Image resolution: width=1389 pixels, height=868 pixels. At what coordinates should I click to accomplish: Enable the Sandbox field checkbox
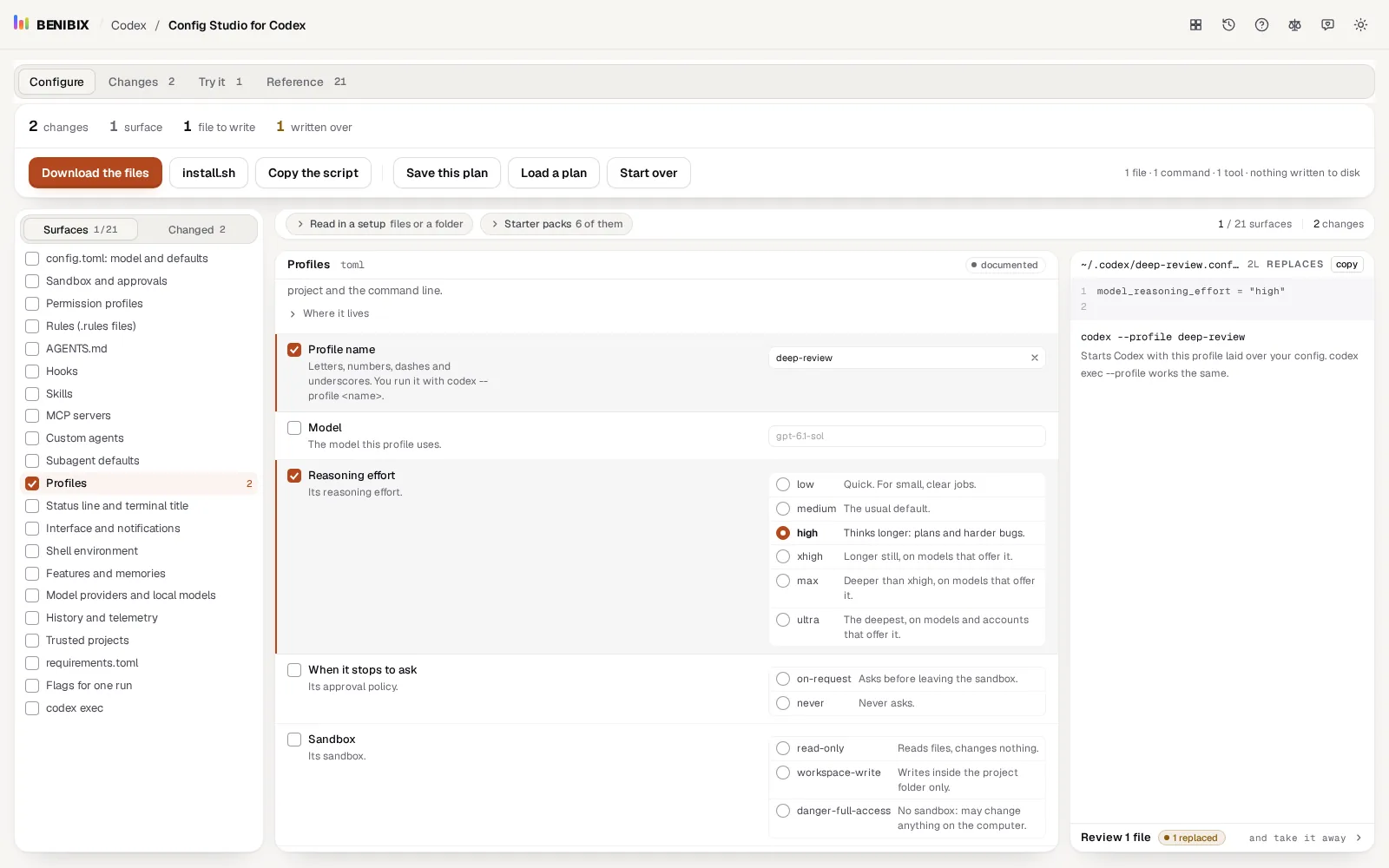coord(294,740)
